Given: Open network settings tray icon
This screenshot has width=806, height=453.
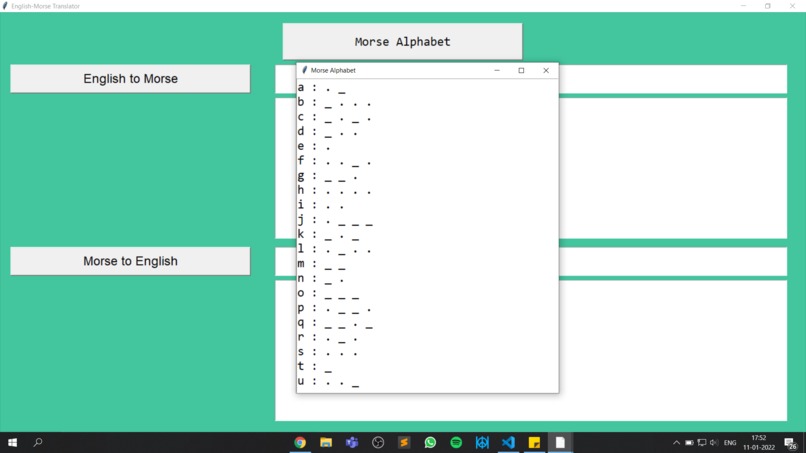Looking at the screenshot, I should tap(702, 442).
